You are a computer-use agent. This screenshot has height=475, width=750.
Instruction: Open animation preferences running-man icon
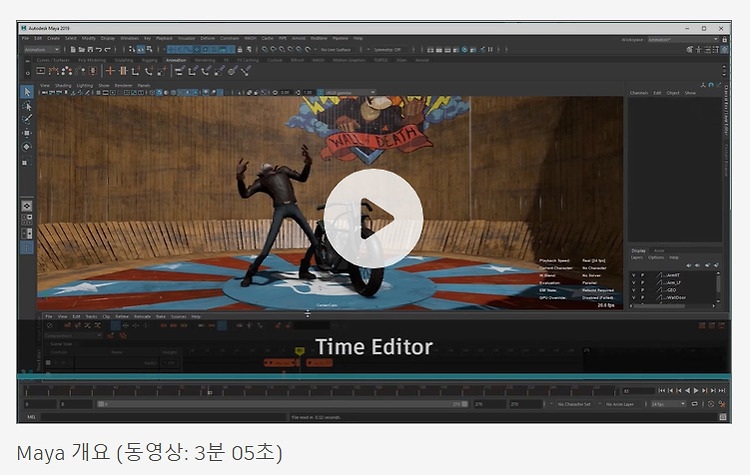(x=722, y=404)
